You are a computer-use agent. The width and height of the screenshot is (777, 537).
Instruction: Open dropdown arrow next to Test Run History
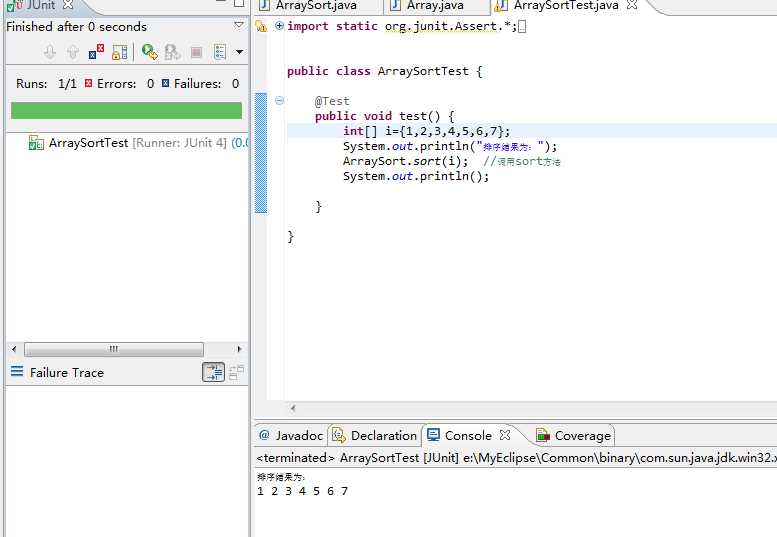(239, 52)
